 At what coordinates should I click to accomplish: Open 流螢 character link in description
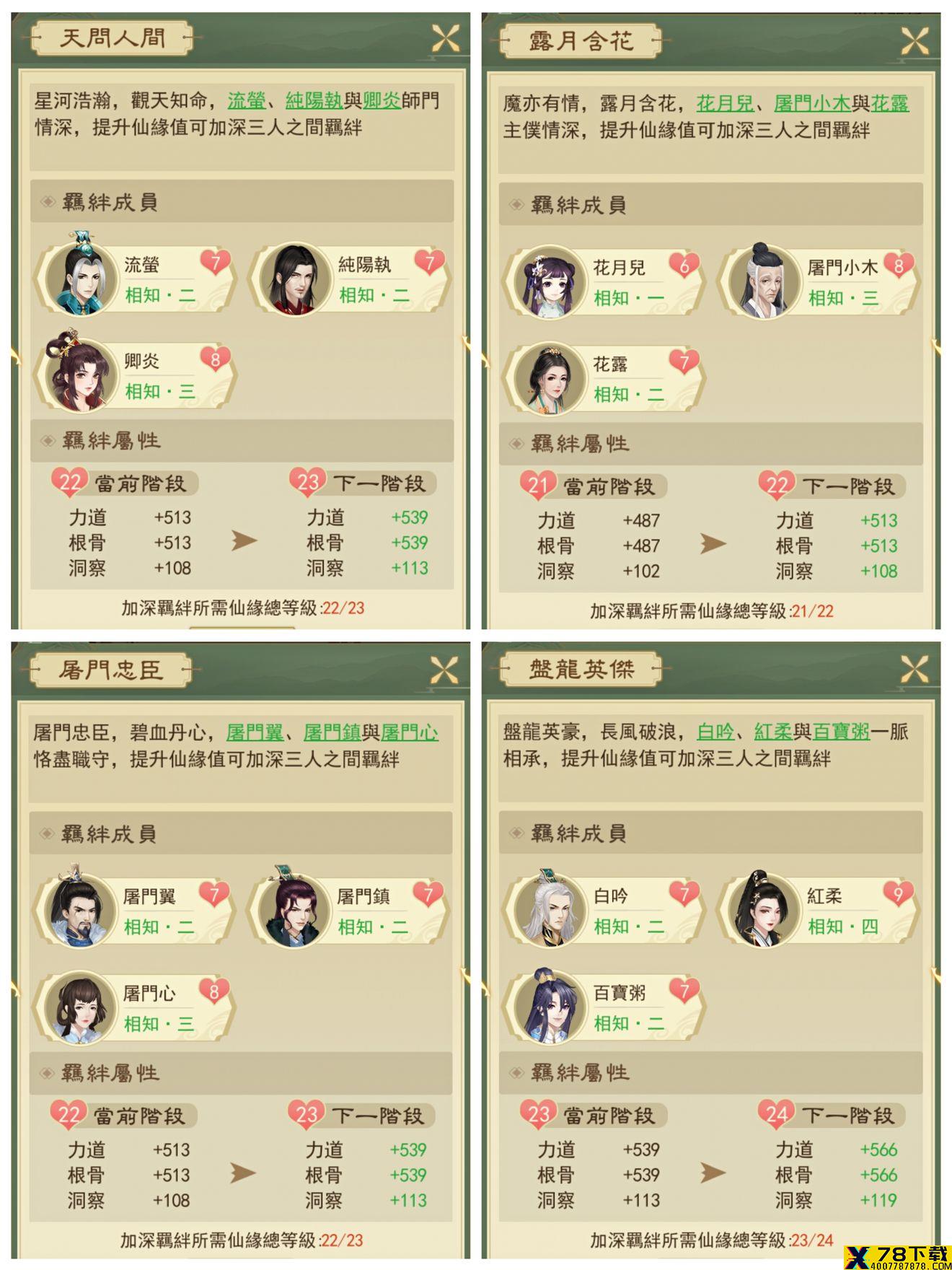[247, 100]
